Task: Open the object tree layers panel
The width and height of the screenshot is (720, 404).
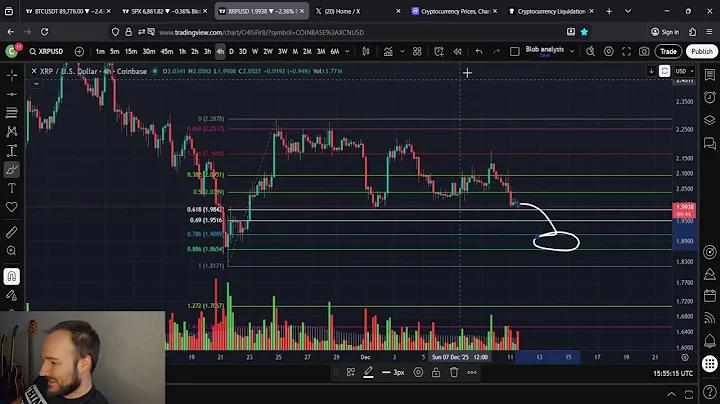Action: click(x=710, y=120)
